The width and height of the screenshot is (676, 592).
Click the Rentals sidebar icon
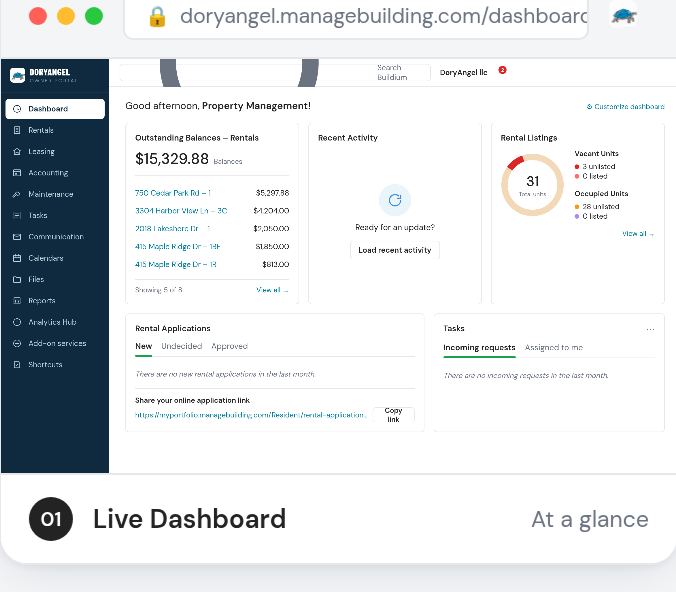coord(17,130)
